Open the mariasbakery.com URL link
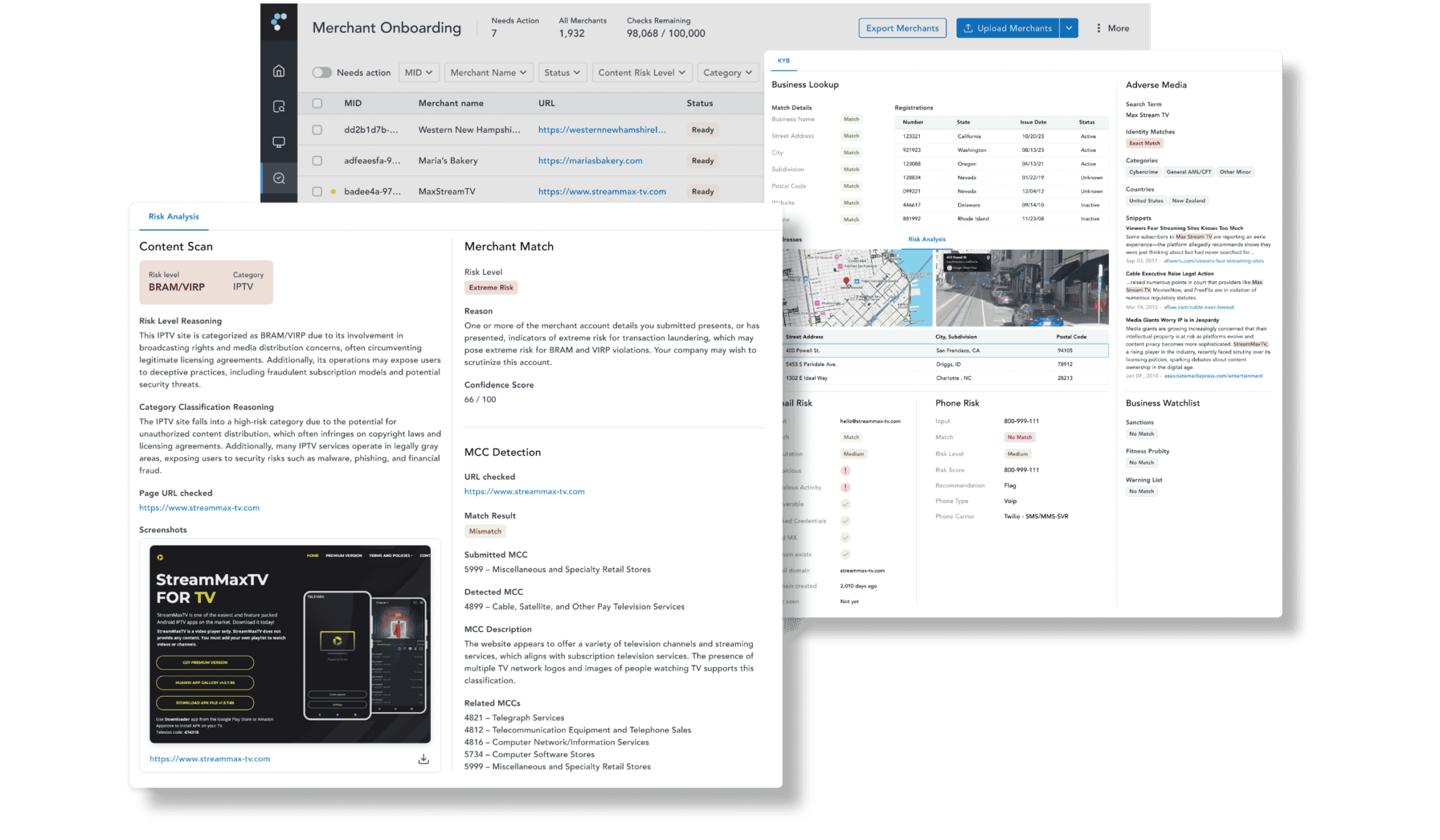Image resolution: width=1440 pixels, height=840 pixels. [590, 161]
